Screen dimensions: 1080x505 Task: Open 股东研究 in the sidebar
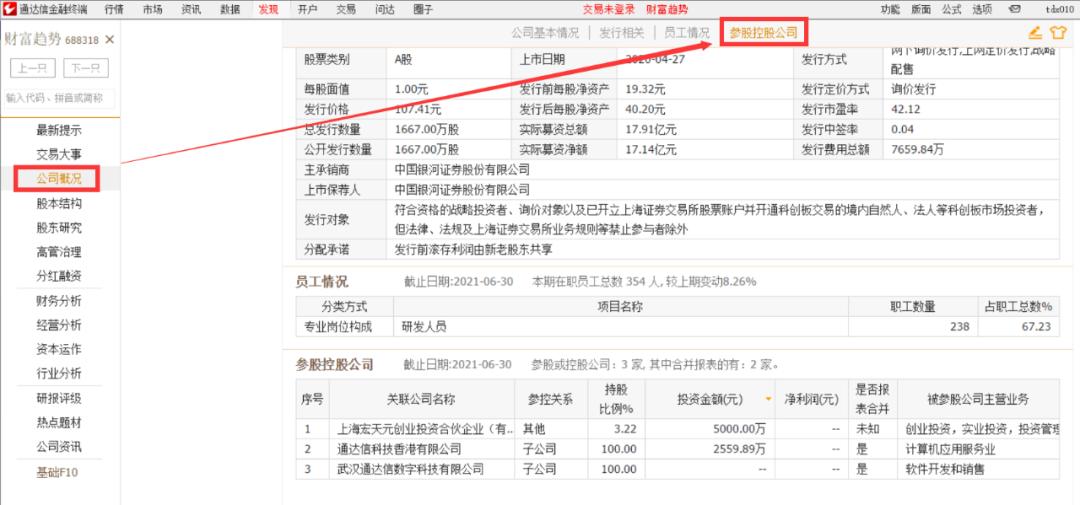(59, 227)
